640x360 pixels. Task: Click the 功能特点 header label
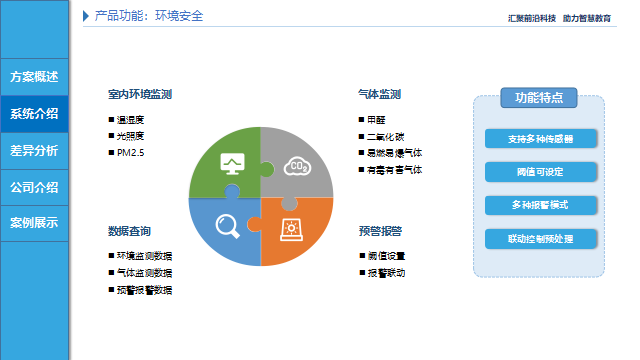pyautogui.click(x=539, y=98)
